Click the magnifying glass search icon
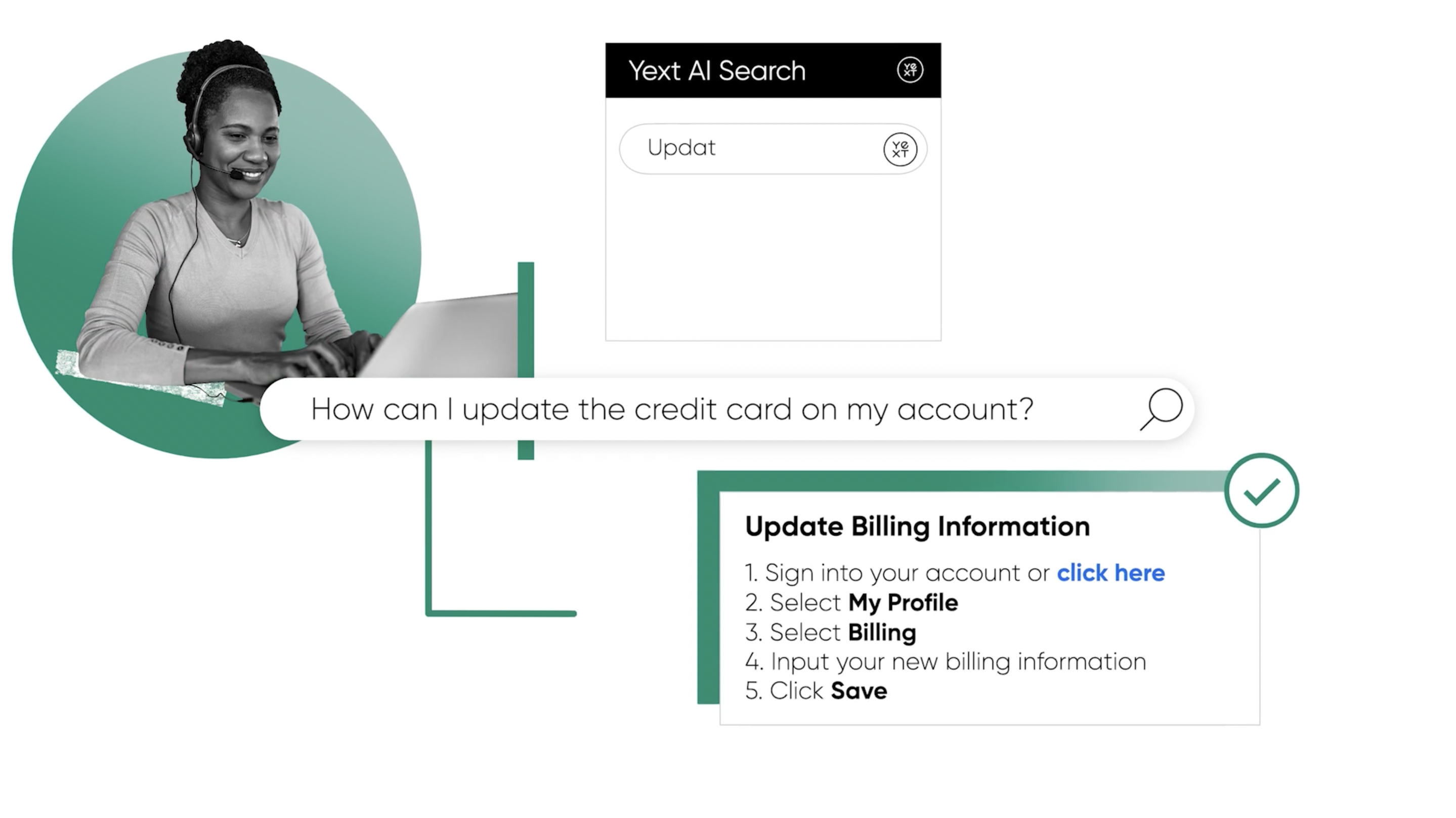This screenshot has width=1456, height=818. pyautogui.click(x=1161, y=409)
